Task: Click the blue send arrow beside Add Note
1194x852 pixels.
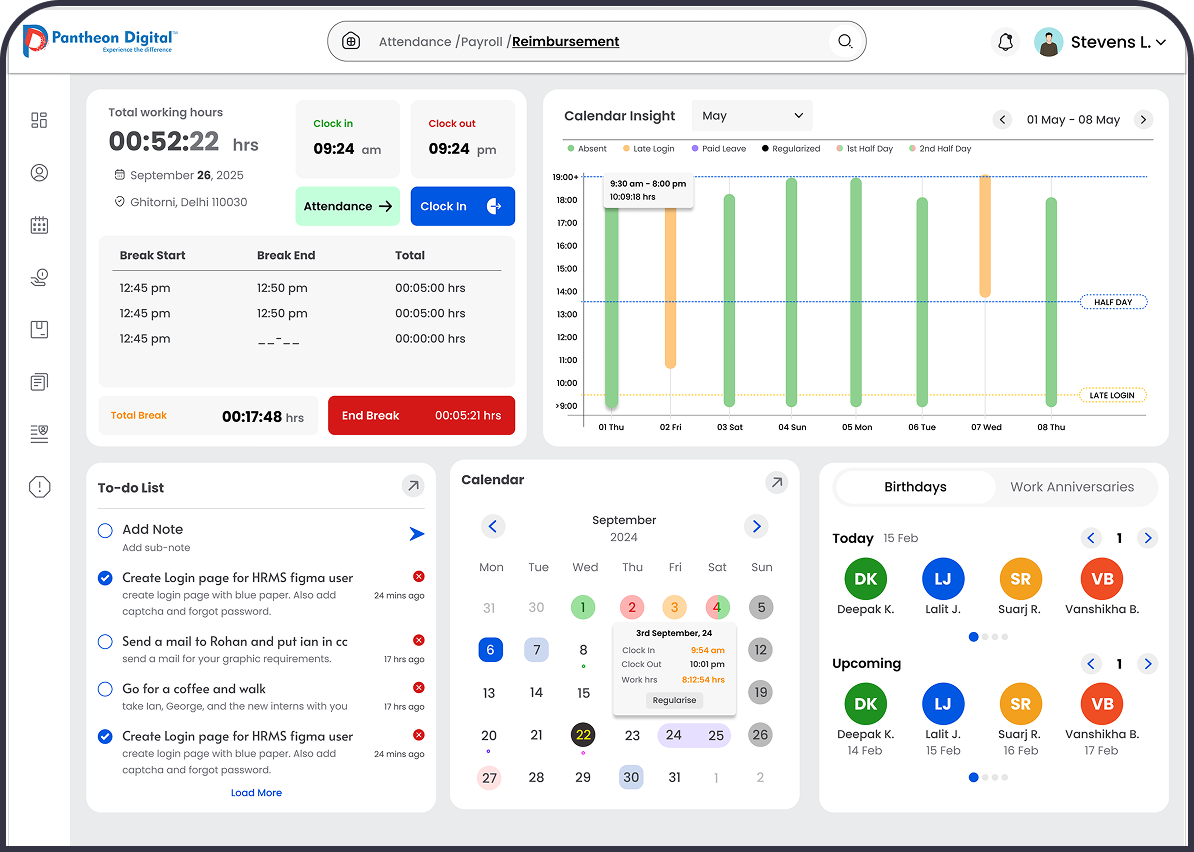Action: point(417,534)
